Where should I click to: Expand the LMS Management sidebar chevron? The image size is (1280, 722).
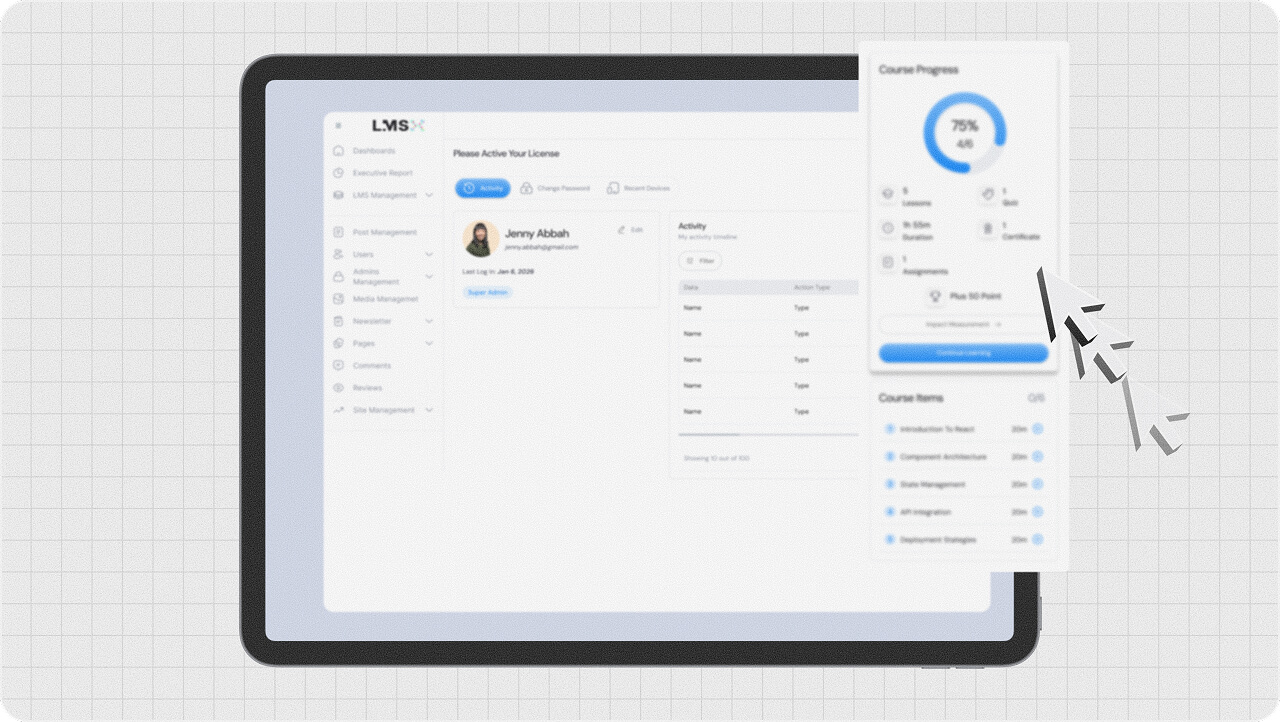[429, 195]
